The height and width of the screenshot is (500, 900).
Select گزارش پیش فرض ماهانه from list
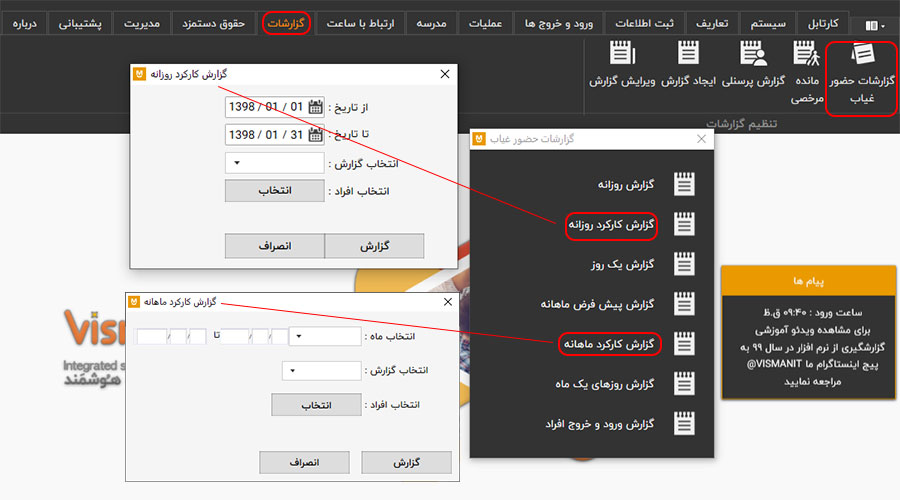[597, 304]
